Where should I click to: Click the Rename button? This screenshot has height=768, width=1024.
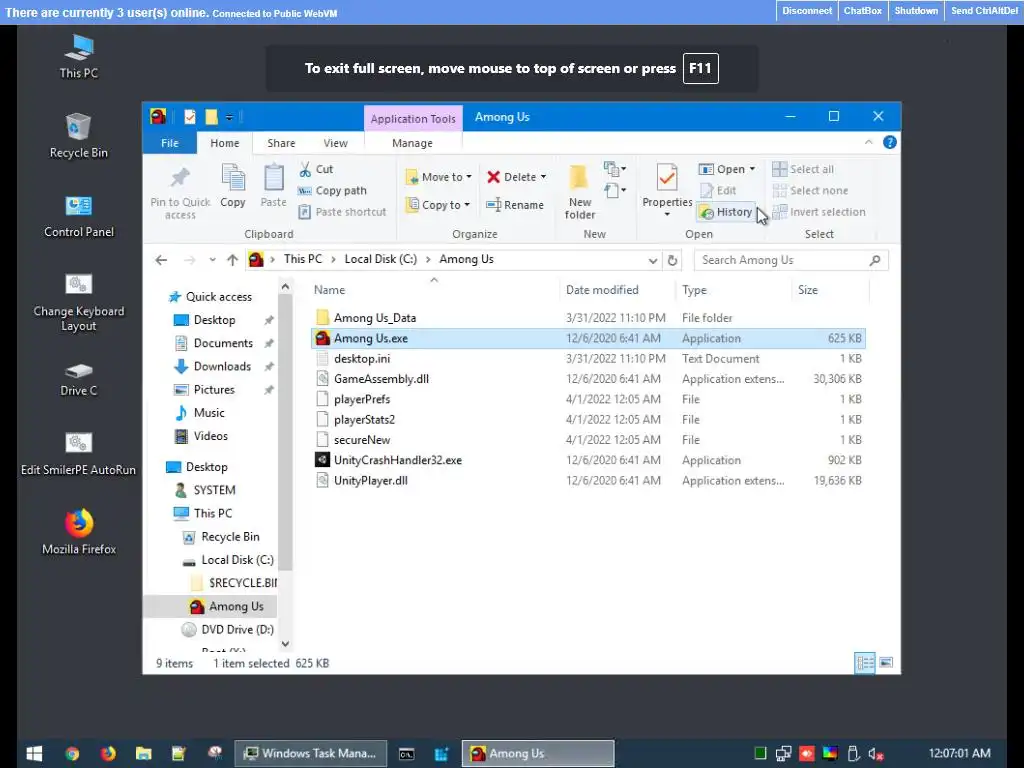pos(515,205)
